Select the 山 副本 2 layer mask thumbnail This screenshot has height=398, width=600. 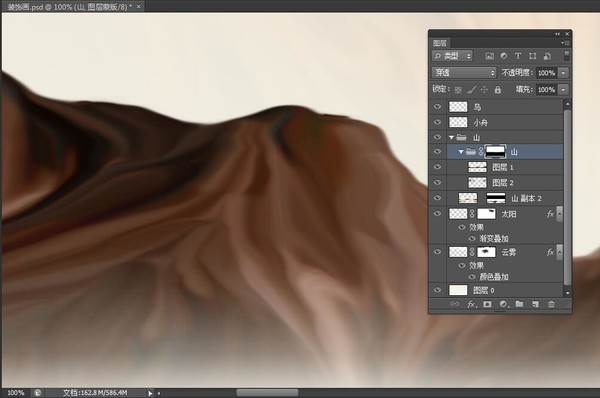pyautogui.click(x=496, y=198)
